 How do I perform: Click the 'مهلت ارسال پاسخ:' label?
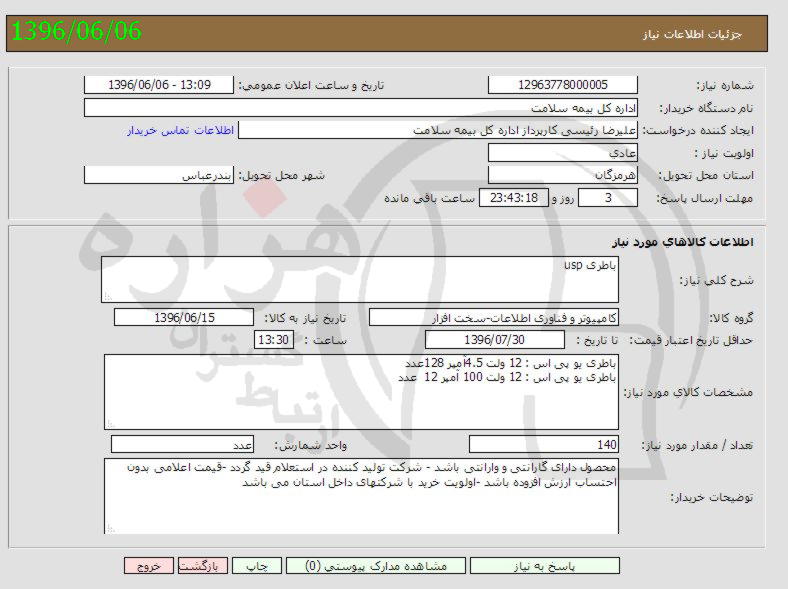705,199
